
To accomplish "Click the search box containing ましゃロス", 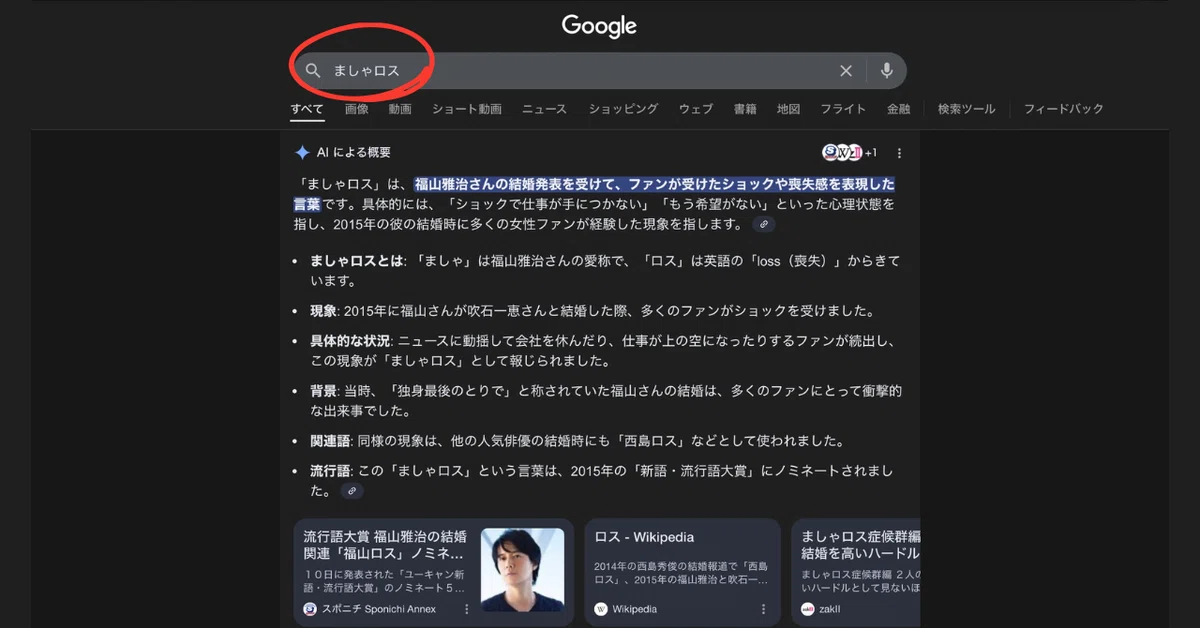I will click(x=599, y=71).
